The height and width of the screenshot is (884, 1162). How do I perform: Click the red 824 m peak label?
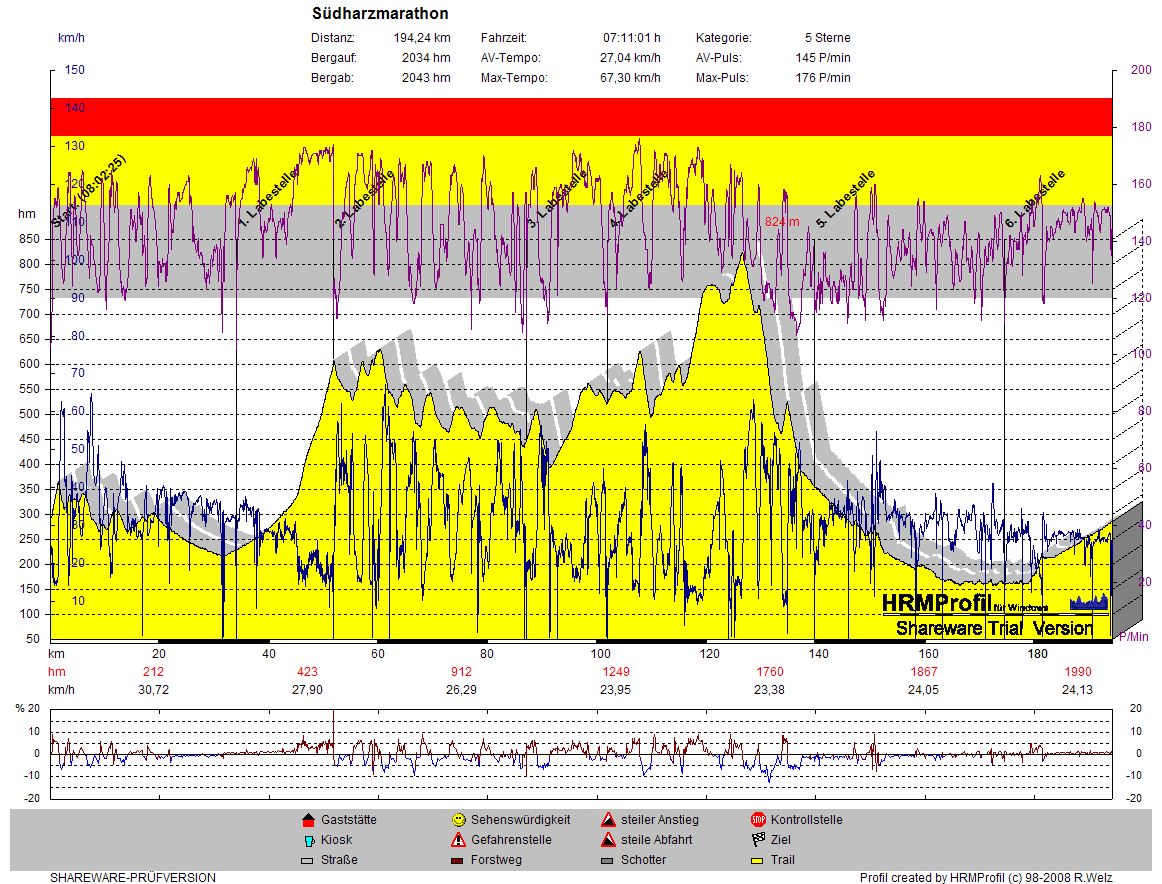(782, 221)
